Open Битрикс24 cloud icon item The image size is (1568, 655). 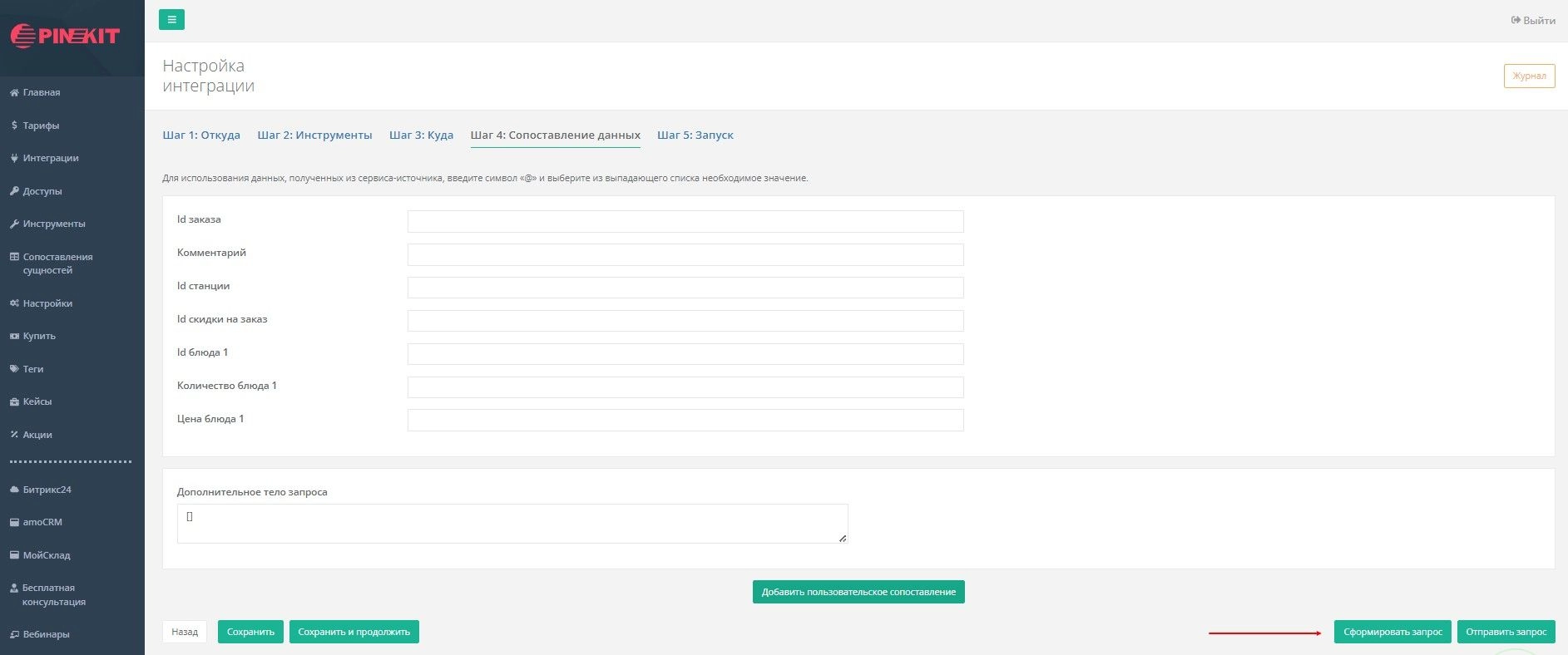[14, 490]
